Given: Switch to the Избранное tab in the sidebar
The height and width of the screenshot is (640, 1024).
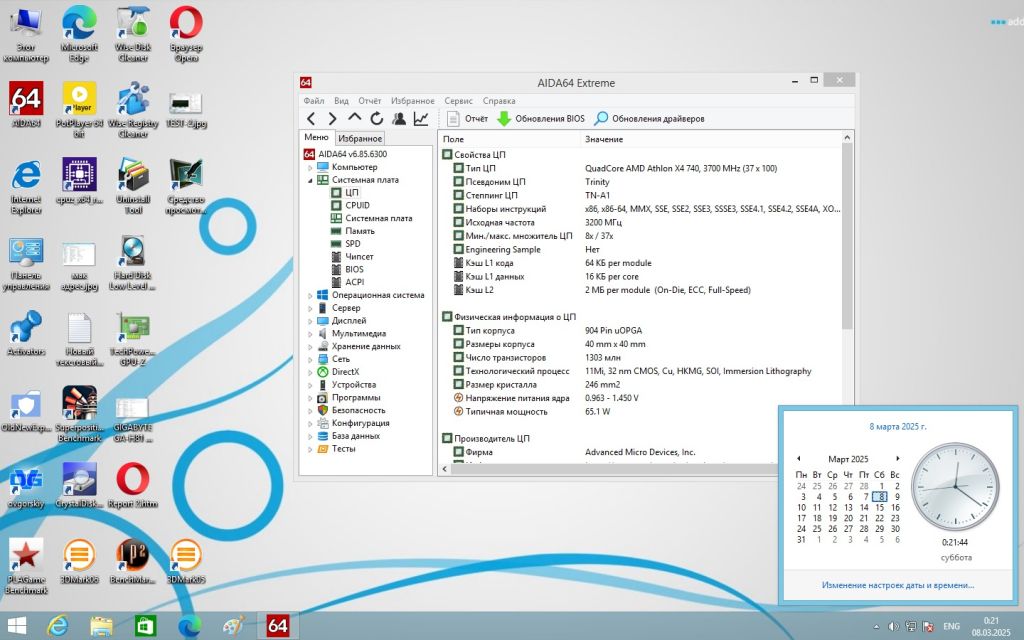Looking at the screenshot, I should click(x=360, y=138).
